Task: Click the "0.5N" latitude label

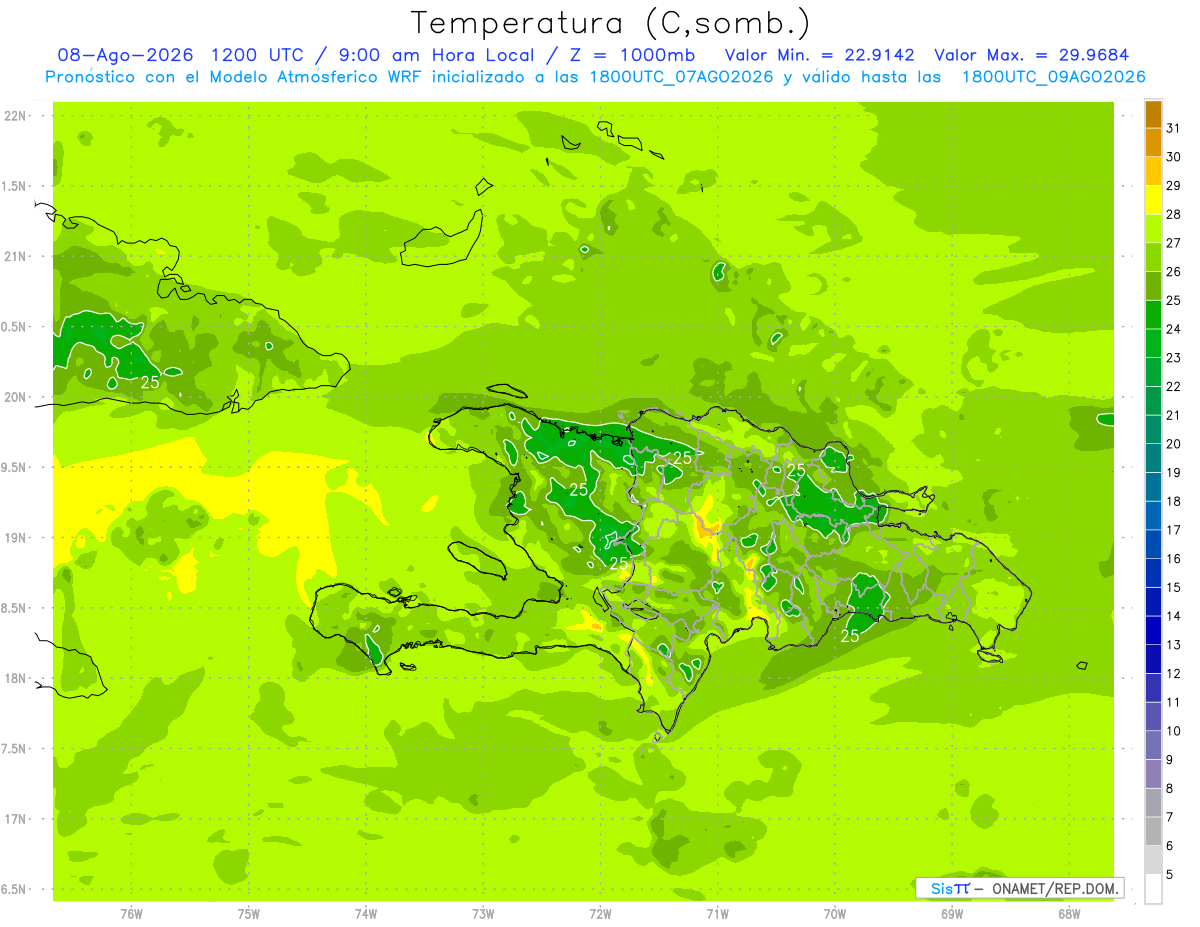Action: coord(15,327)
